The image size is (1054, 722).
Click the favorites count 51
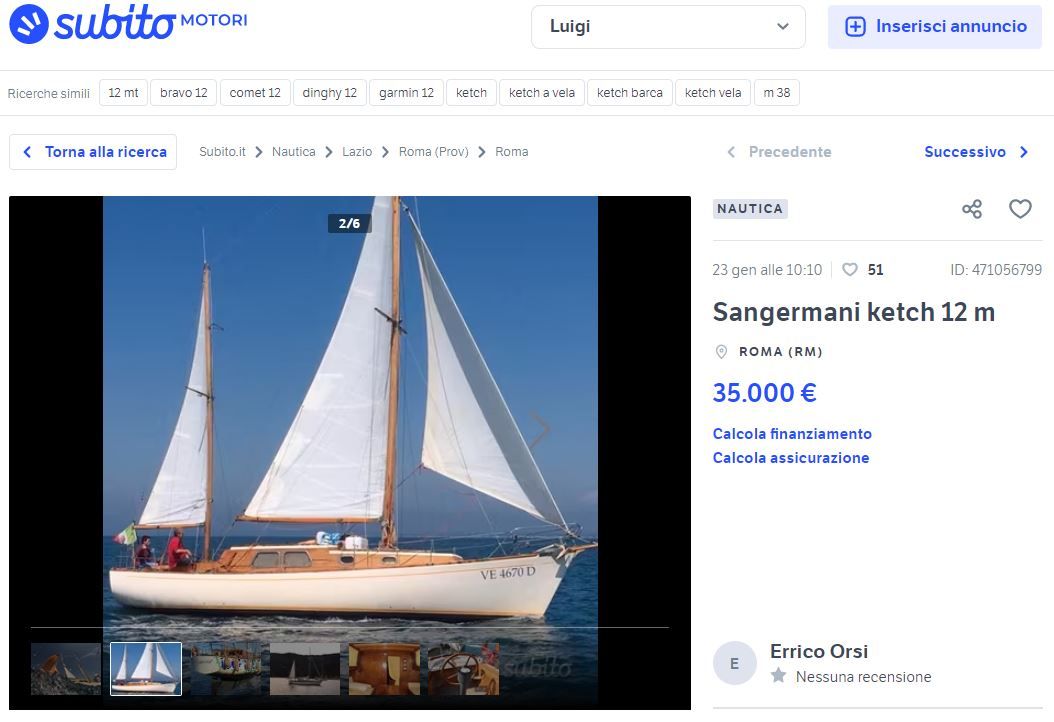click(875, 270)
